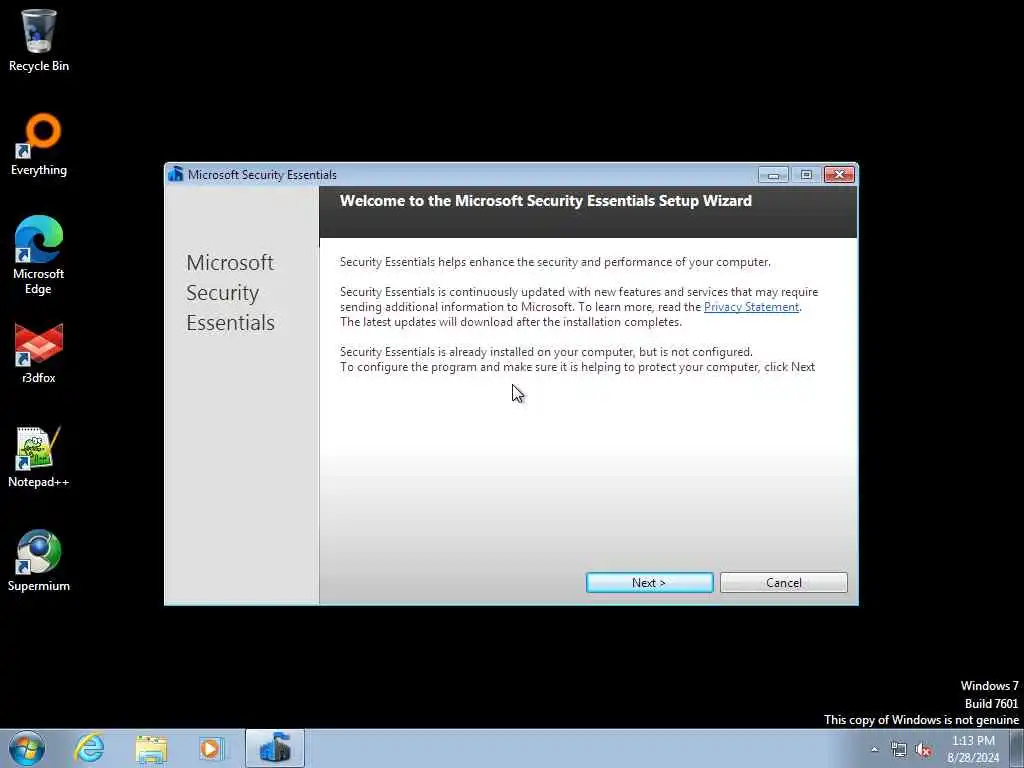1024x768 pixels.
Task: Launch the Everything search shortcut
Action: coord(39,144)
